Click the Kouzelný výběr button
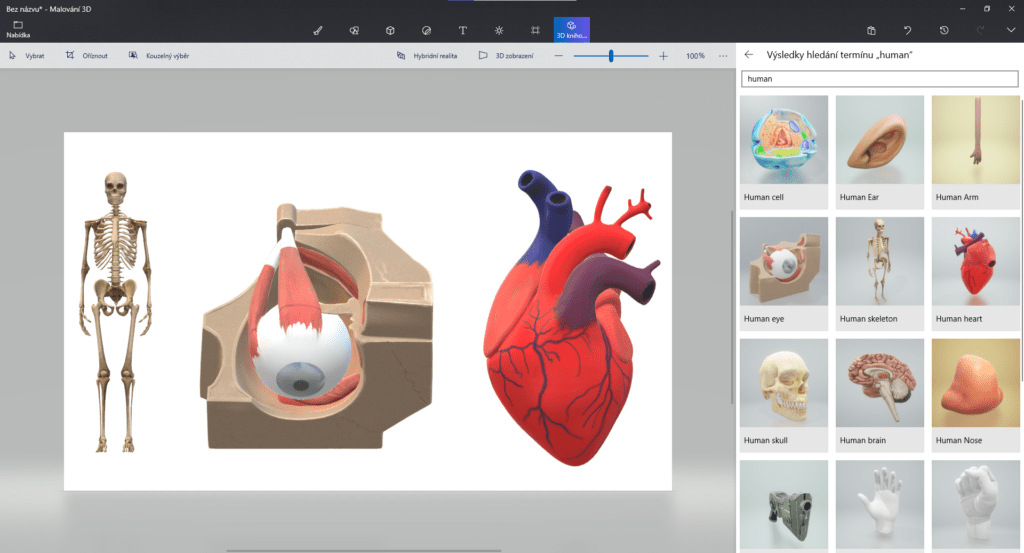The height and width of the screenshot is (553, 1024). [x=159, y=56]
